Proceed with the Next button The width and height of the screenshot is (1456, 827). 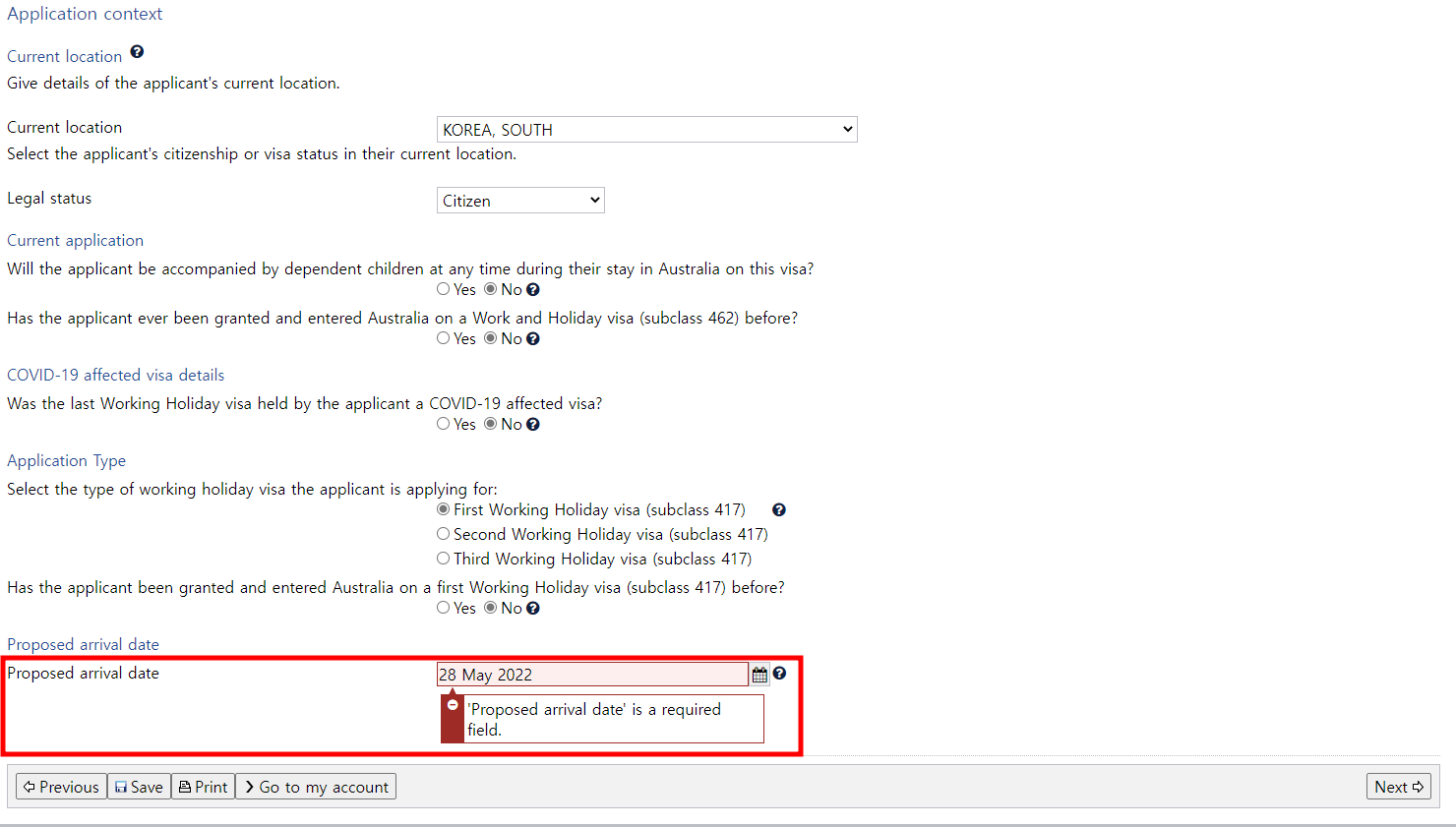click(1399, 787)
